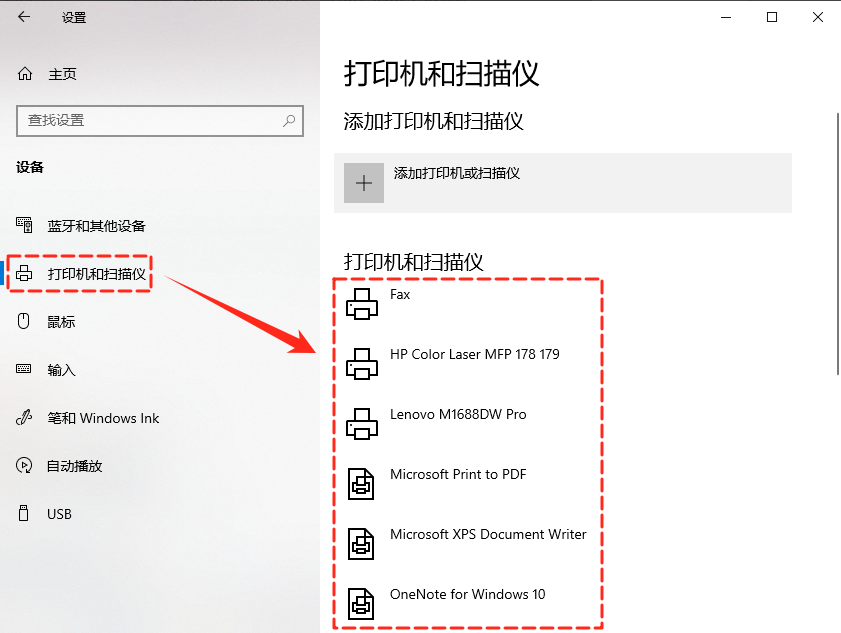Maximize the 设置 window

772,17
